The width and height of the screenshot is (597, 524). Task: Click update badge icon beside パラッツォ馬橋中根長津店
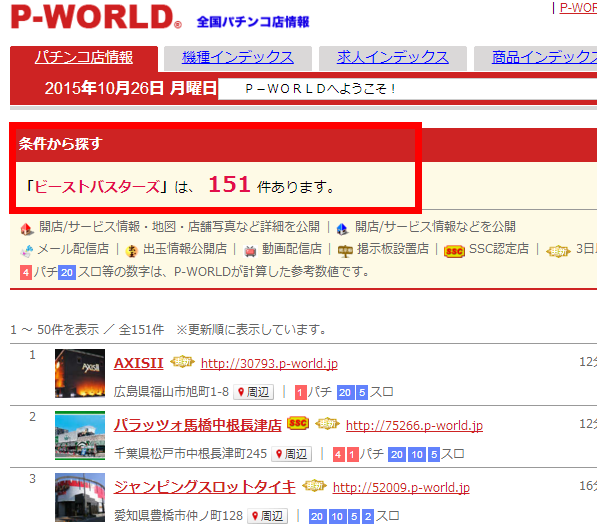pyautogui.click(x=327, y=423)
